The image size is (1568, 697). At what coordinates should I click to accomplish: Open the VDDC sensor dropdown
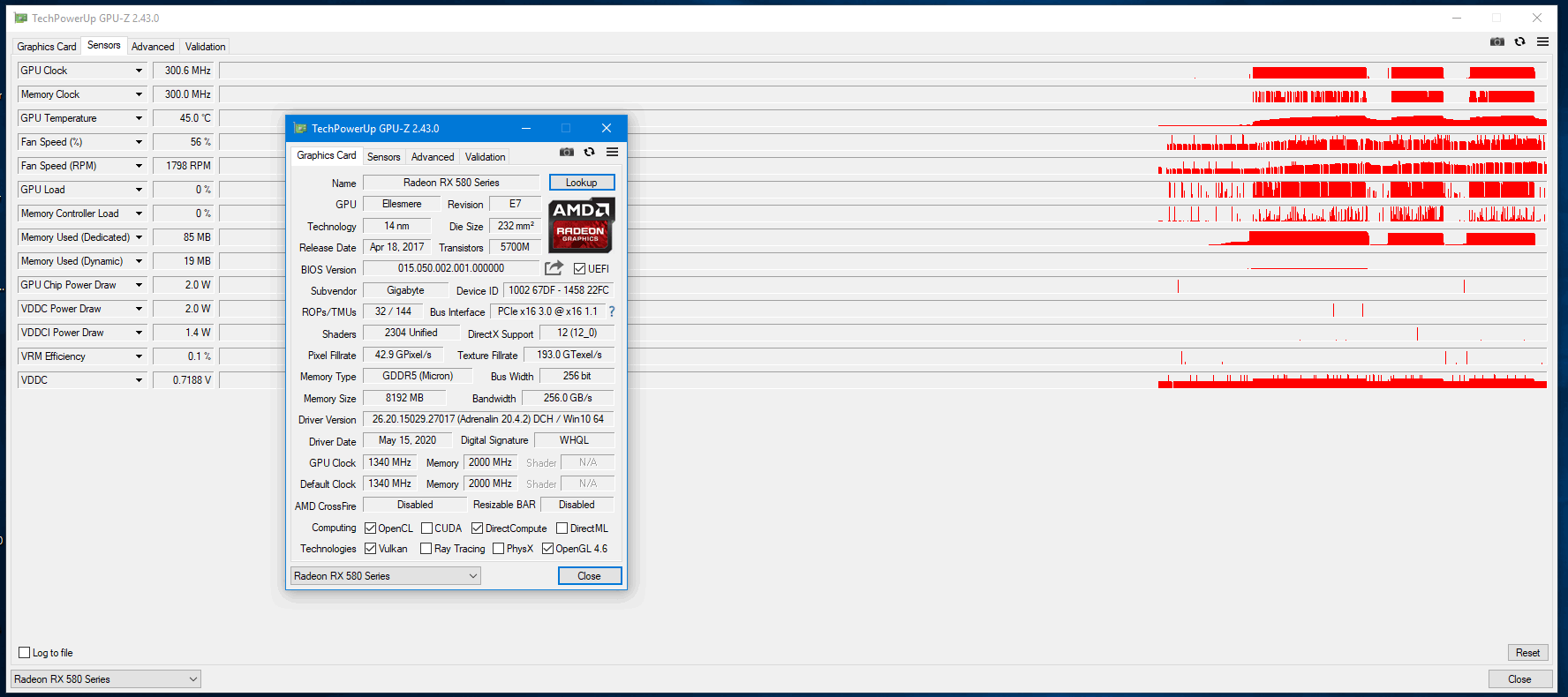139,380
